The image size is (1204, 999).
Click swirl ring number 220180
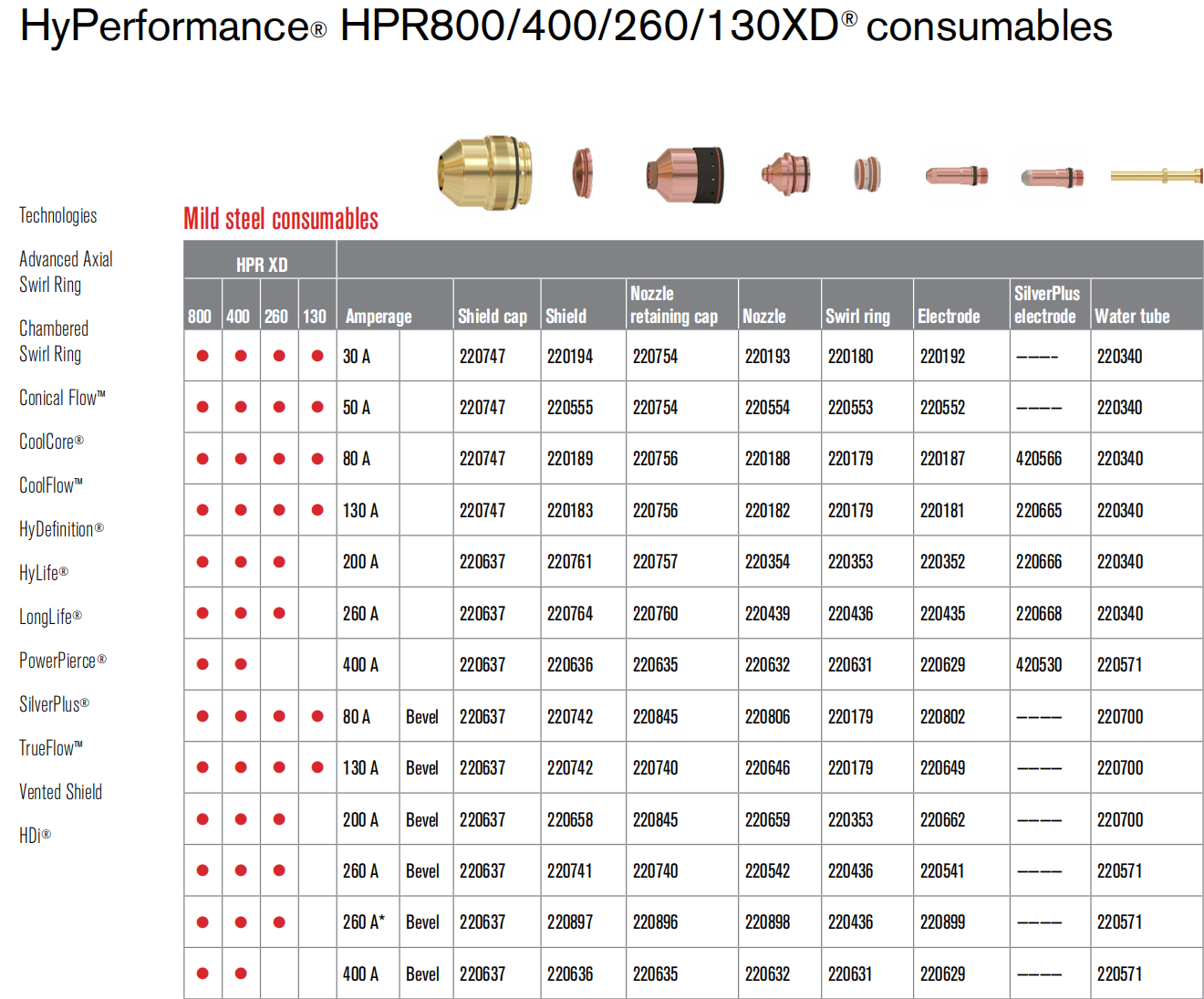click(x=850, y=357)
